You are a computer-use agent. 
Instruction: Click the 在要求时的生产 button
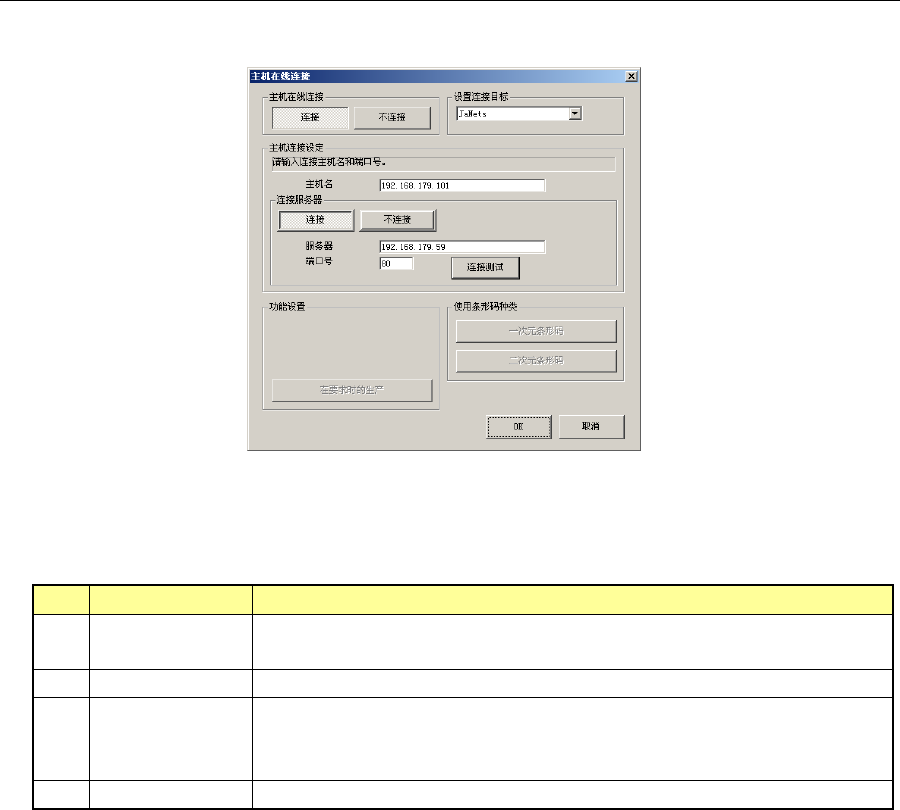point(352,390)
